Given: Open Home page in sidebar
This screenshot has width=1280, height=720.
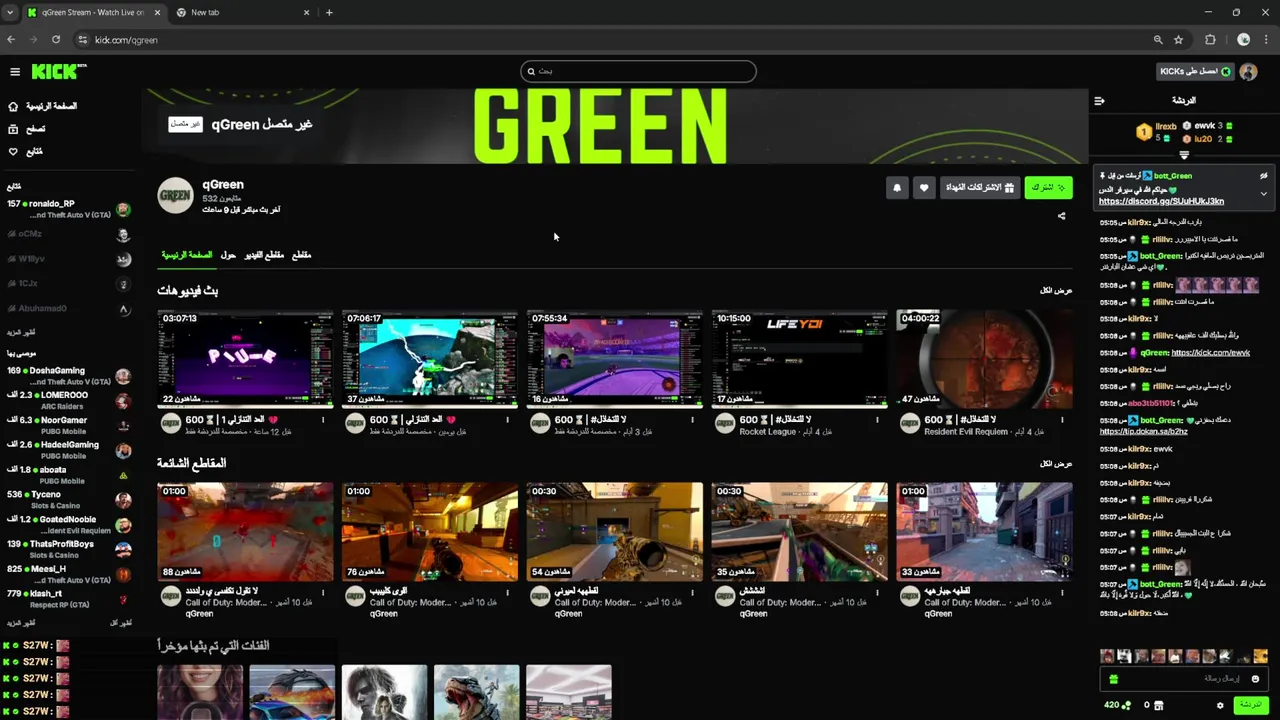Looking at the screenshot, I should tap(42, 106).
